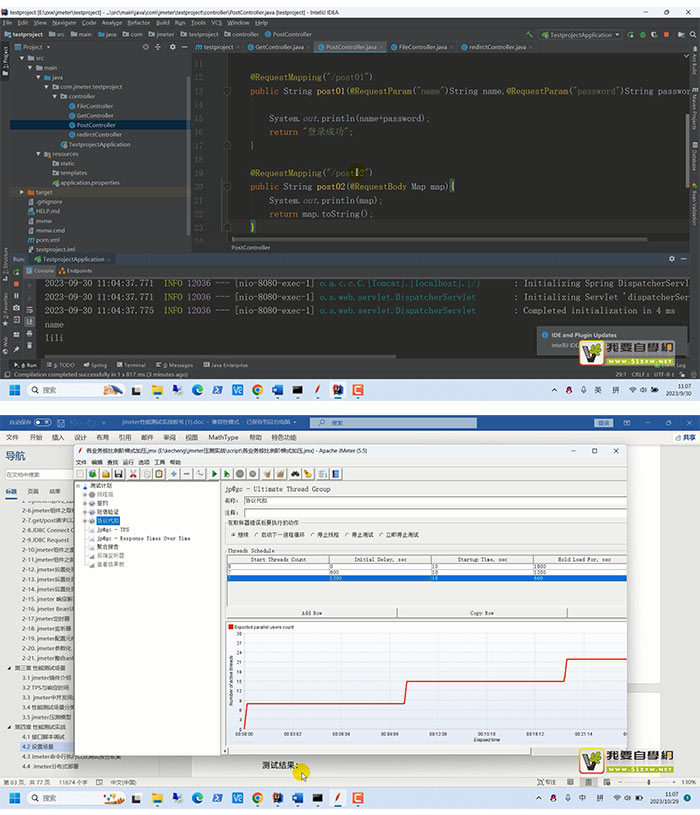
Task: Expand the target folder in Project tree
Action: [22, 192]
